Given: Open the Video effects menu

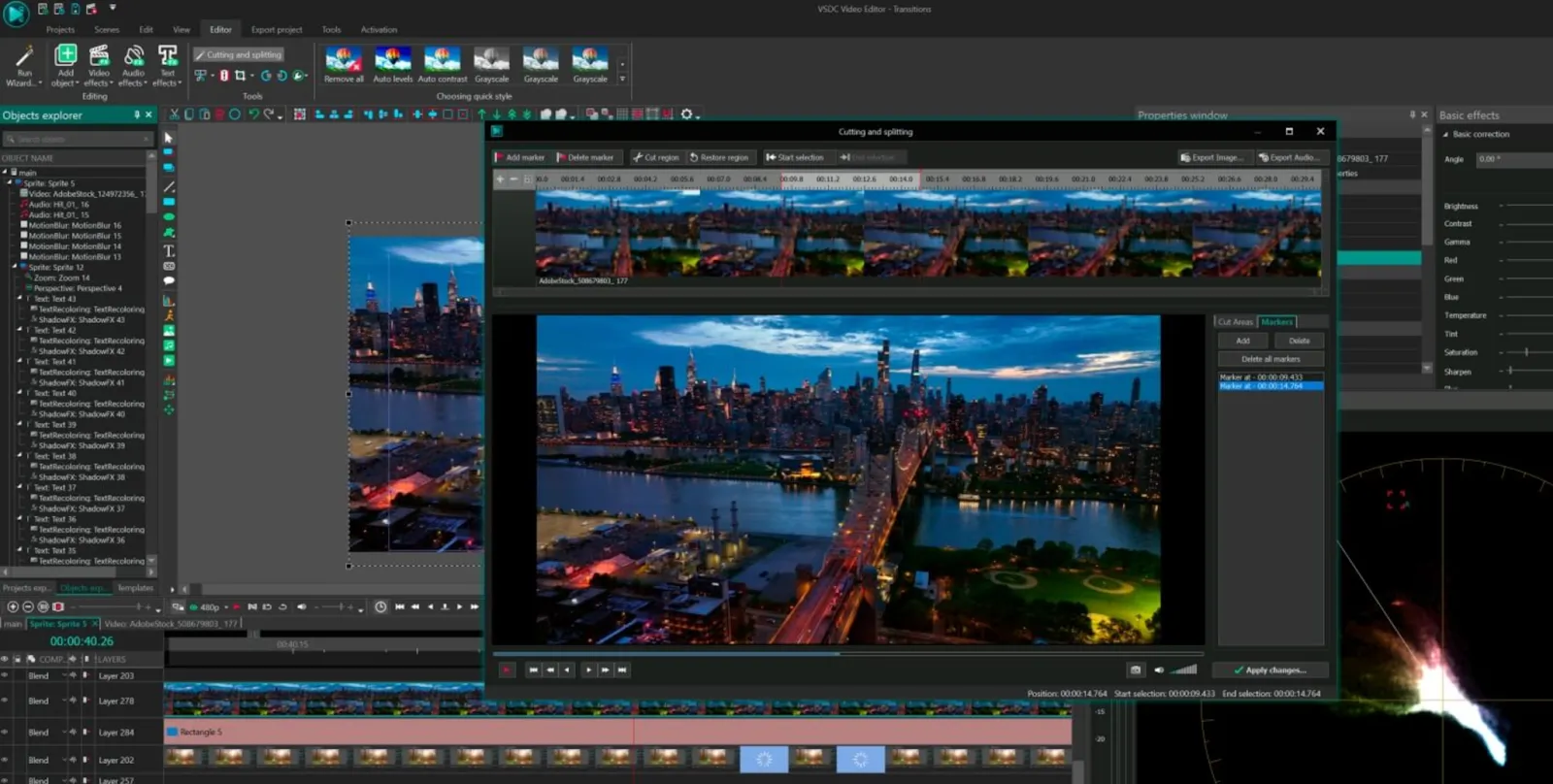Looking at the screenshot, I should 98,65.
